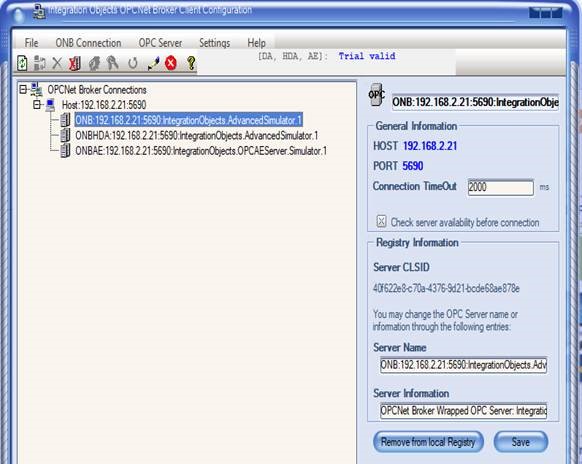Screen dimensions: 582x464
Task: Open the Help menu
Action: 256,43
